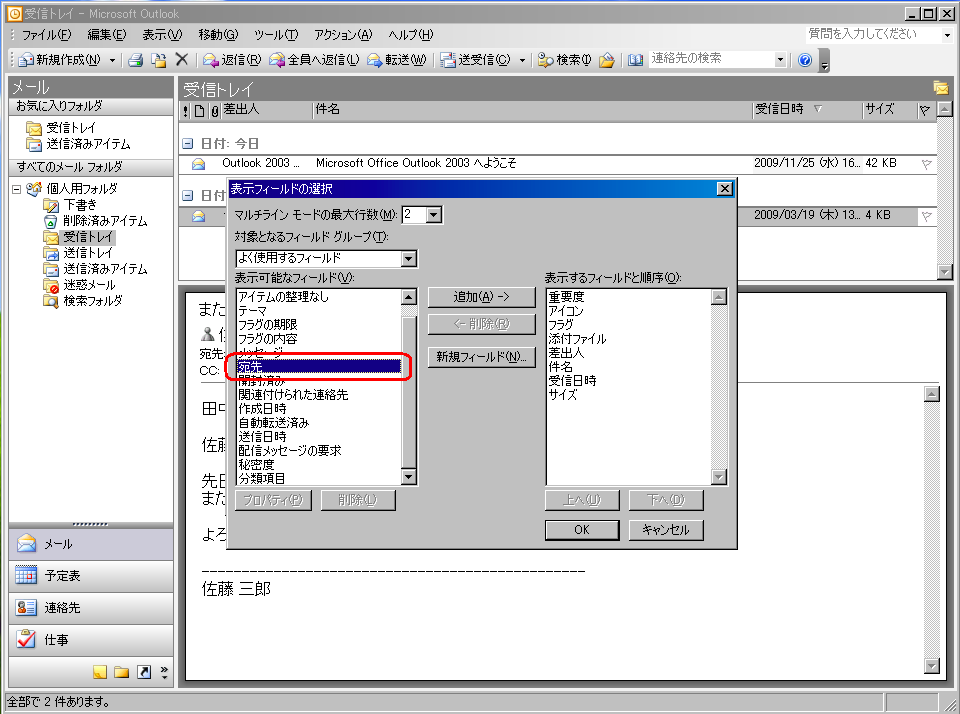Switch to the Calendar (予定表) pane
Image resolution: width=960 pixels, height=714 pixels.
point(91,576)
